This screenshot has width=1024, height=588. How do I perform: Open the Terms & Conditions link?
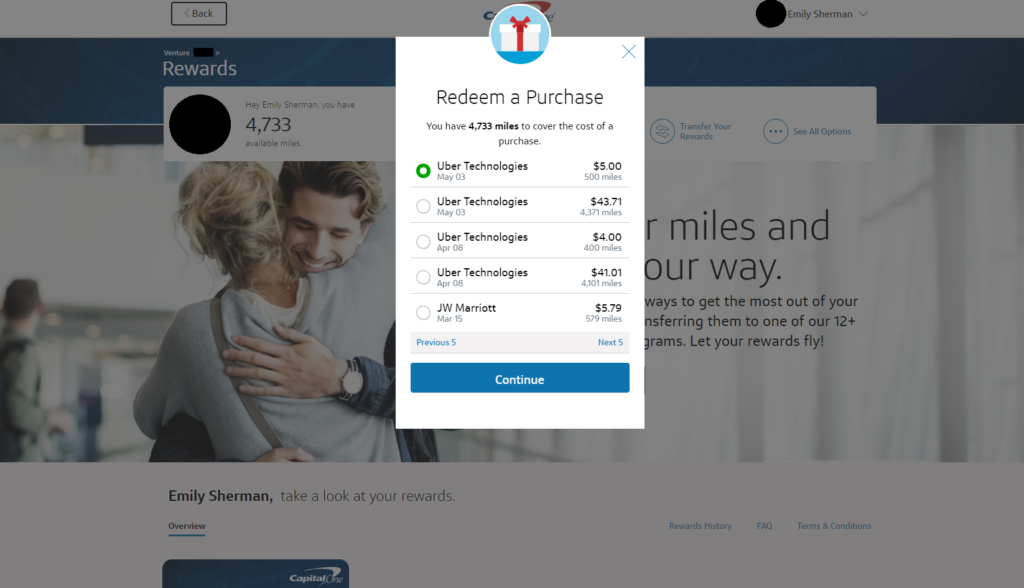tap(834, 526)
